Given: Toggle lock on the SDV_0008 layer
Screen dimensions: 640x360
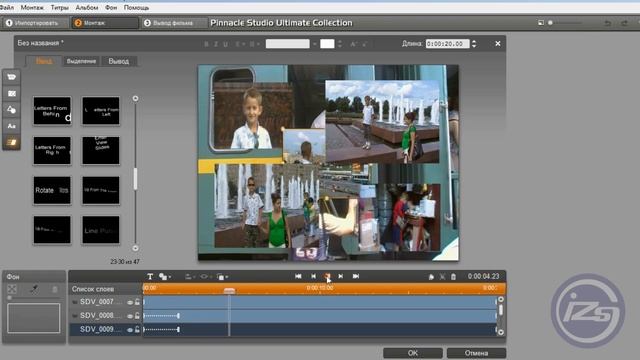Looking at the screenshot, I should pyautogui.click(x=137, y=316).
